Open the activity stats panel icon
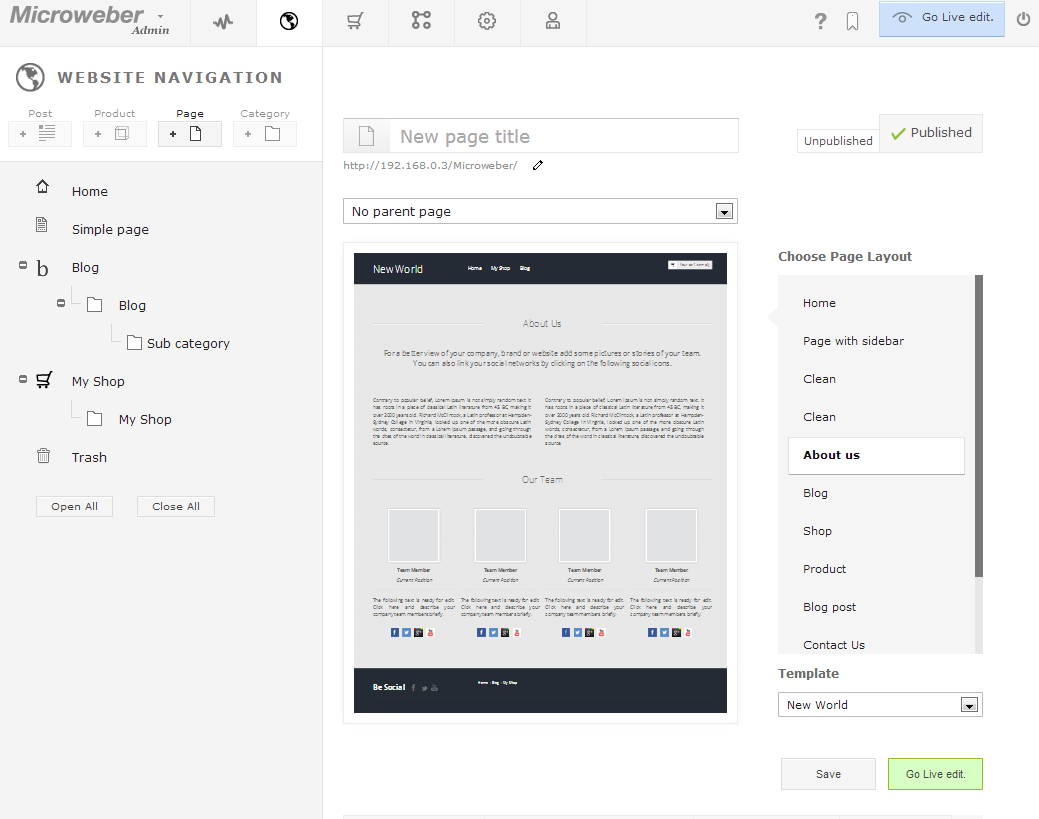1039x819 pixels. (x=222, y=20)
